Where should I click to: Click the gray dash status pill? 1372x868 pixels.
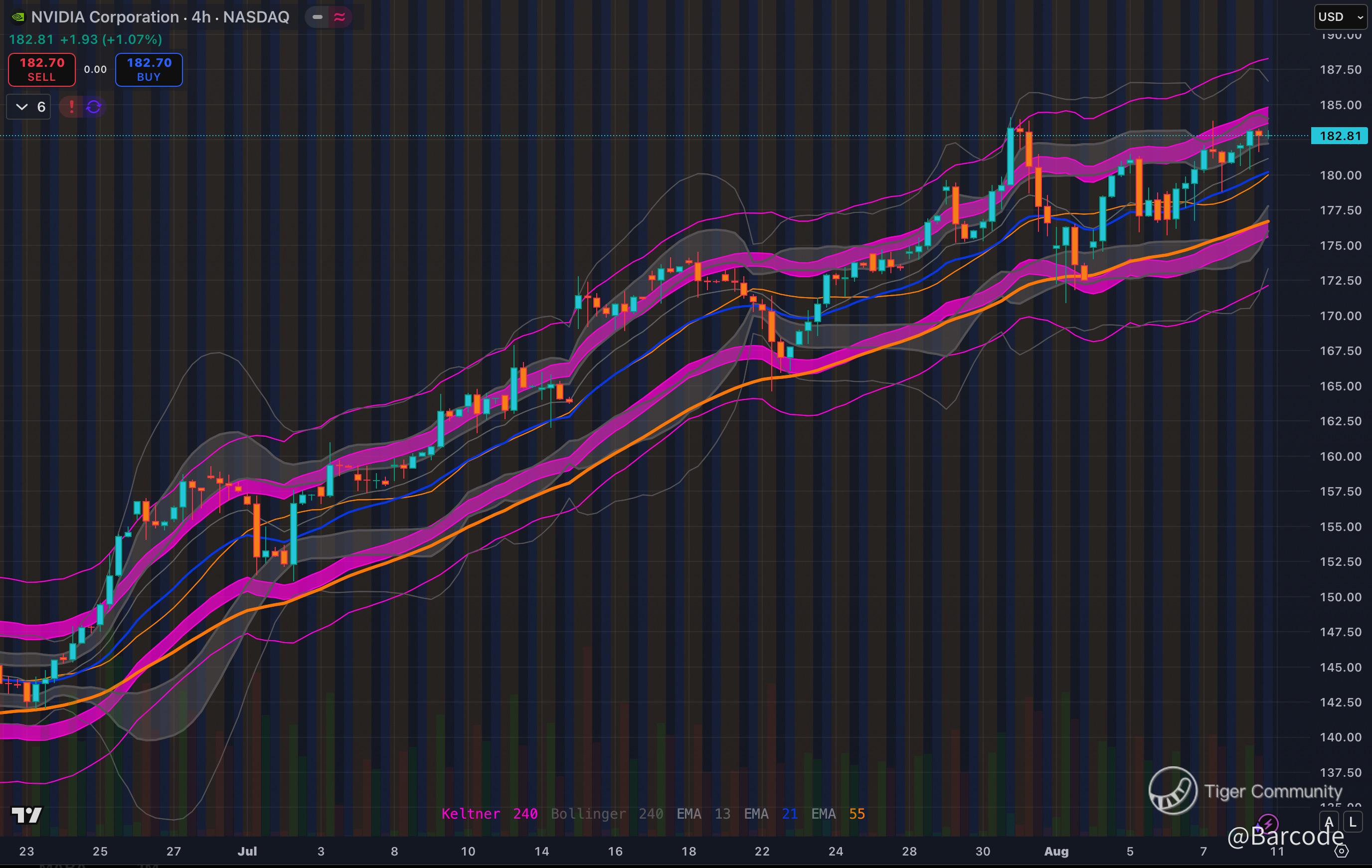point(318,17)
